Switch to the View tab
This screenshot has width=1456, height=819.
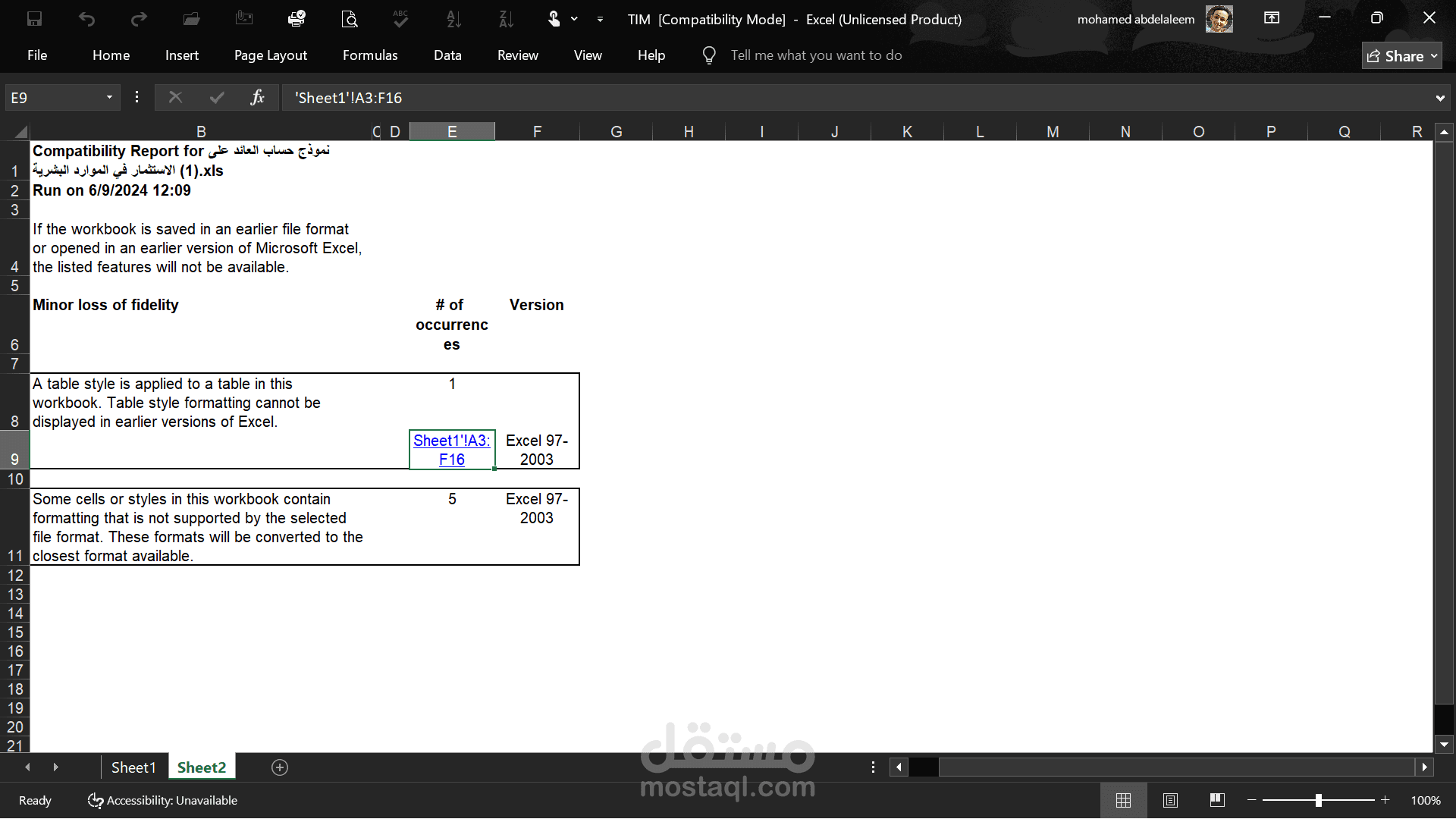[588, 55]
